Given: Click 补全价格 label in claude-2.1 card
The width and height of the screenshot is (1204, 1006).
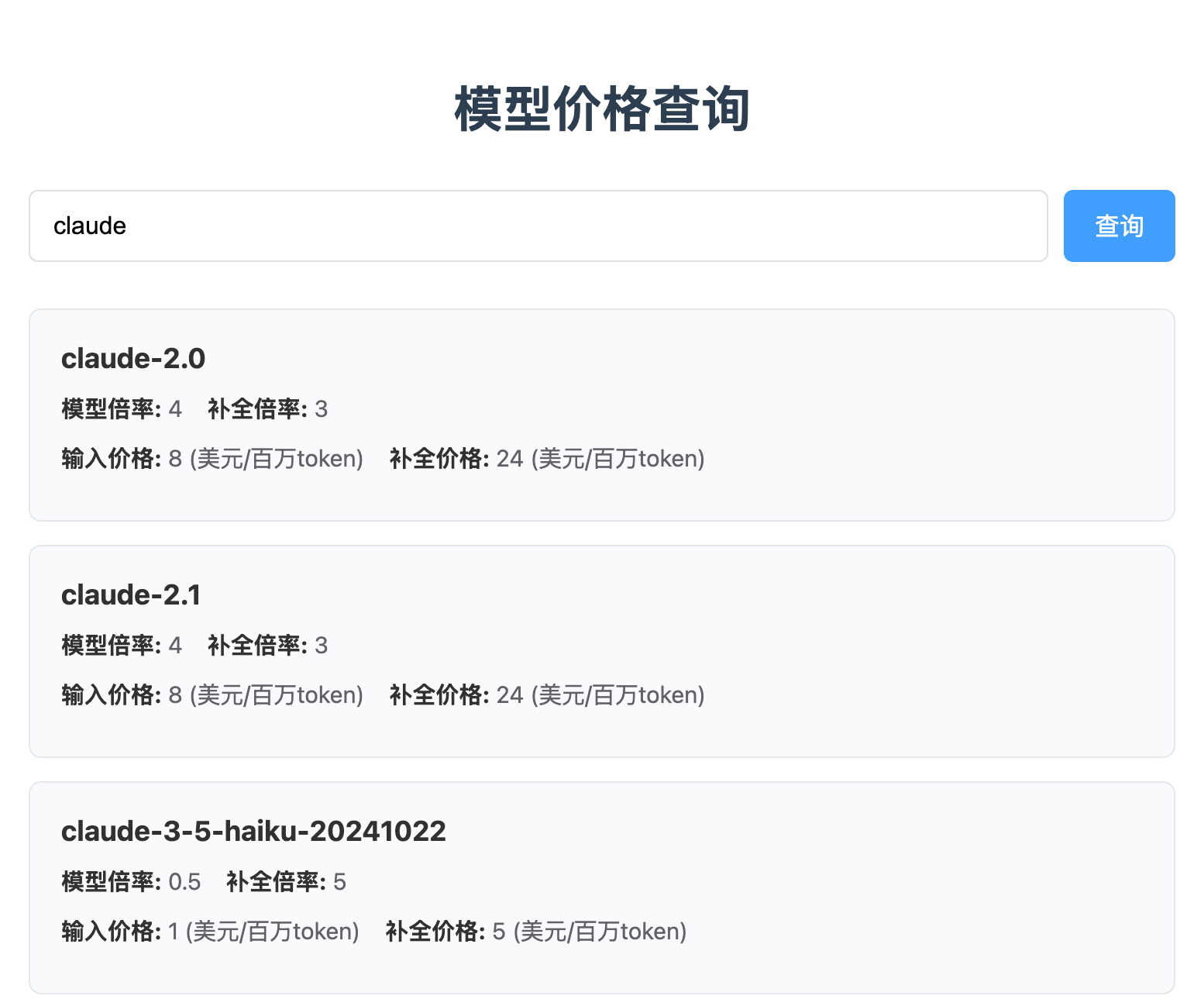Looking at the screenshot, I should 439,694.
